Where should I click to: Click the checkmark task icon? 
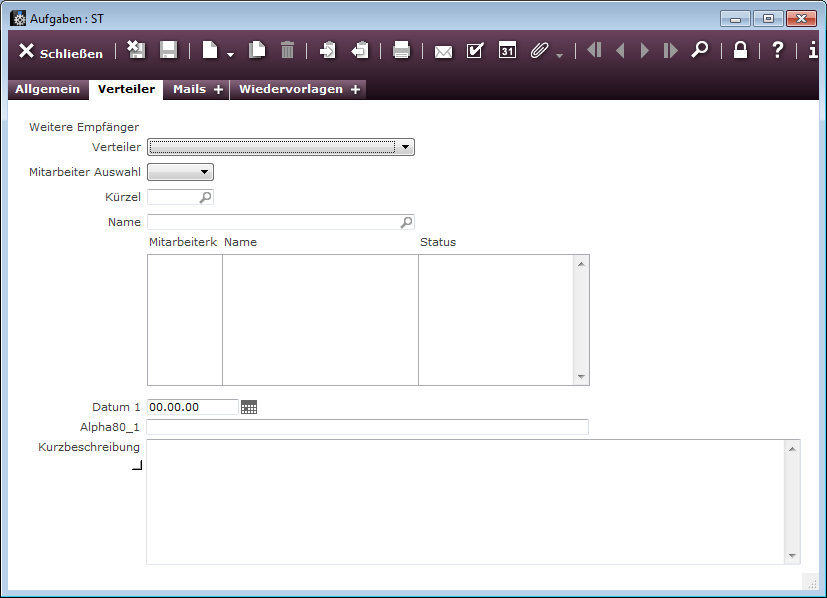[x=475, y=51]
